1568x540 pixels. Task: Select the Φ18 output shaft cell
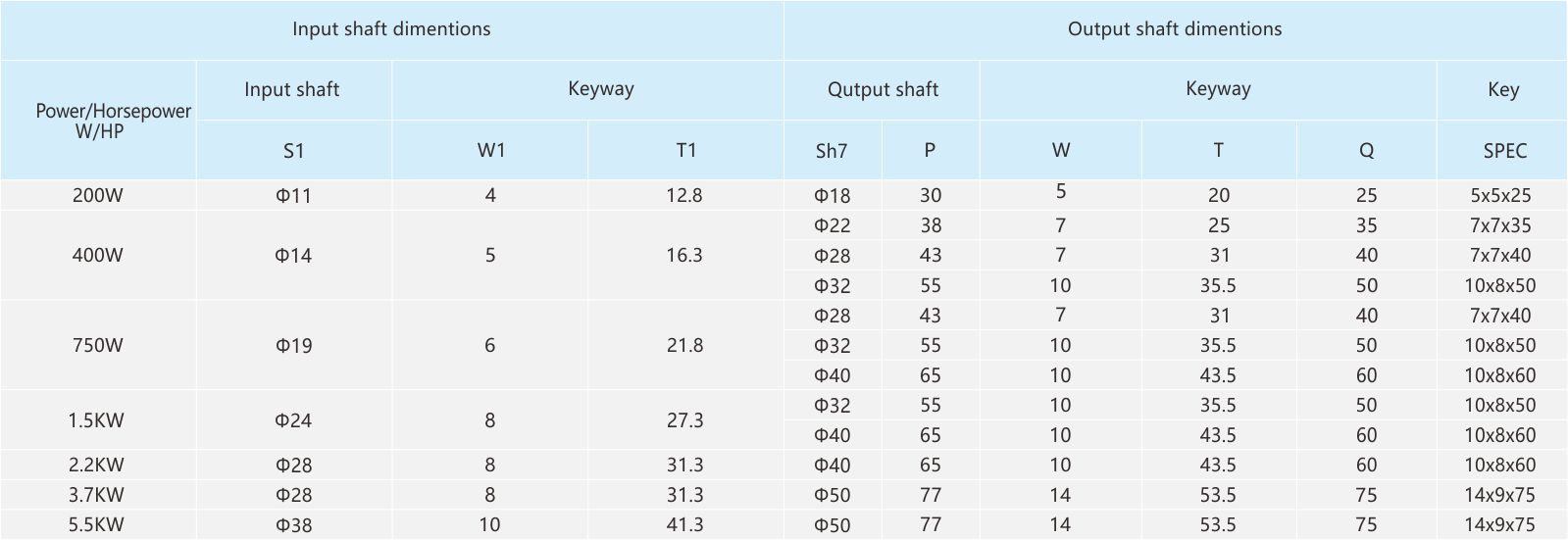click(x=832, y=195)
